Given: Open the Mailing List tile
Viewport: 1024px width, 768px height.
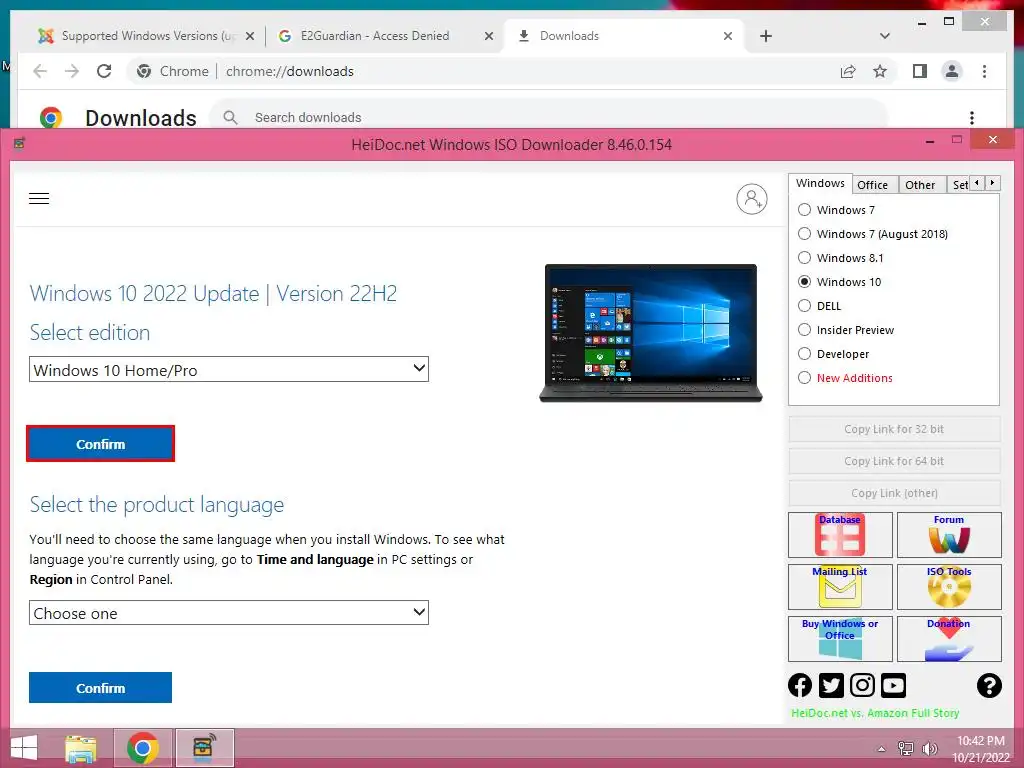Looking at the screenshot, I should click(840, 586).
